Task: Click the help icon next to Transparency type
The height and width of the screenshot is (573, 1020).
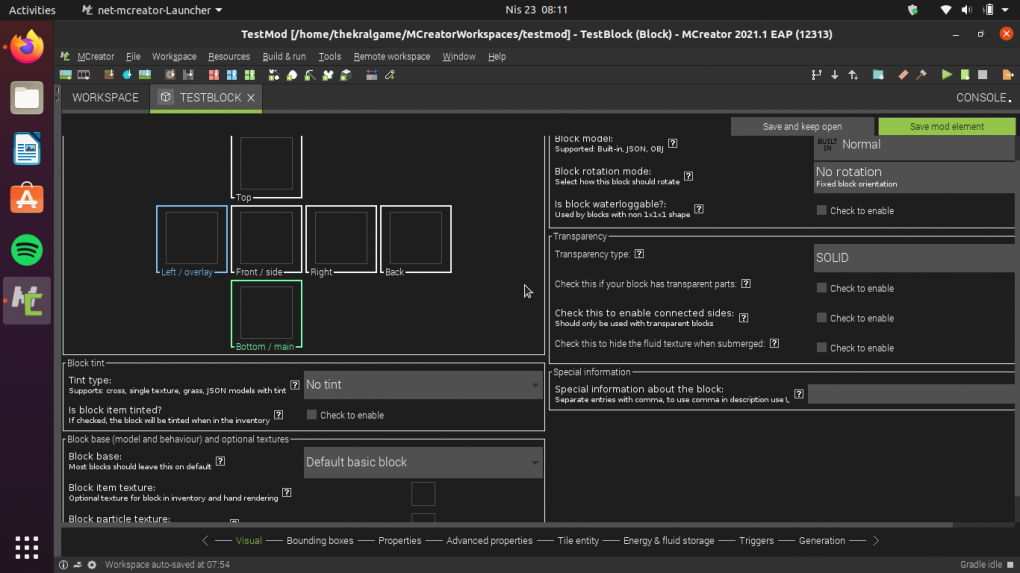Action: pos(639,255)
